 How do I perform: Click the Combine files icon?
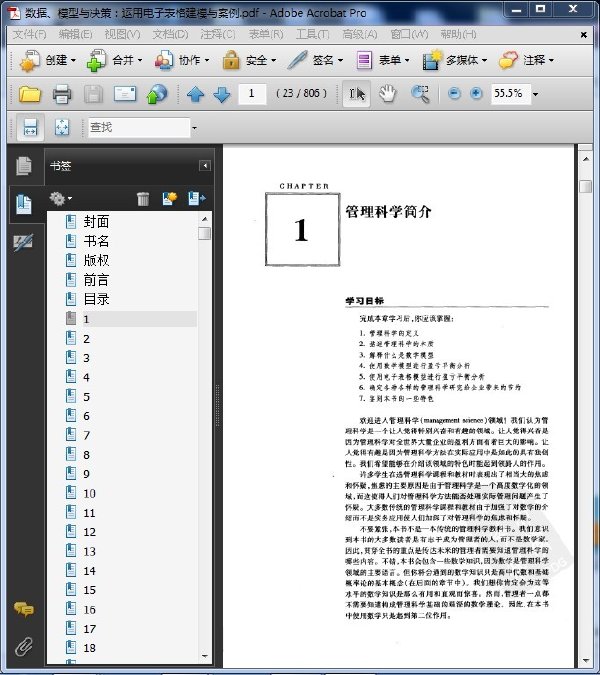coord(96,60)
